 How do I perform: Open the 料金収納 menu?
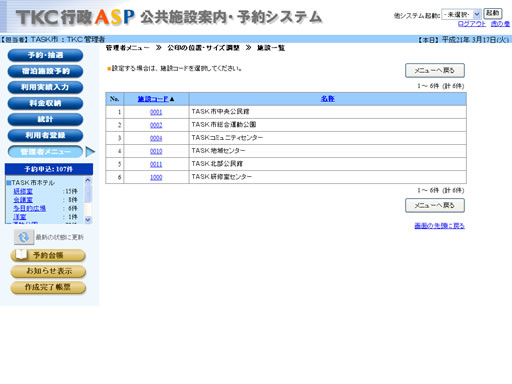pos(45,103)
